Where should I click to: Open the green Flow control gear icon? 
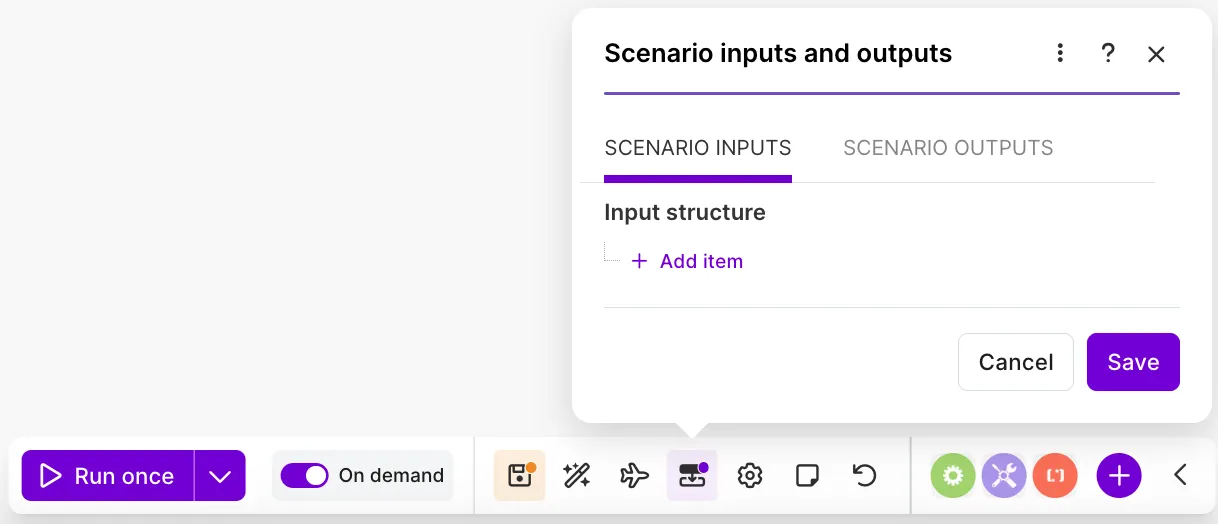click(953, 476)
